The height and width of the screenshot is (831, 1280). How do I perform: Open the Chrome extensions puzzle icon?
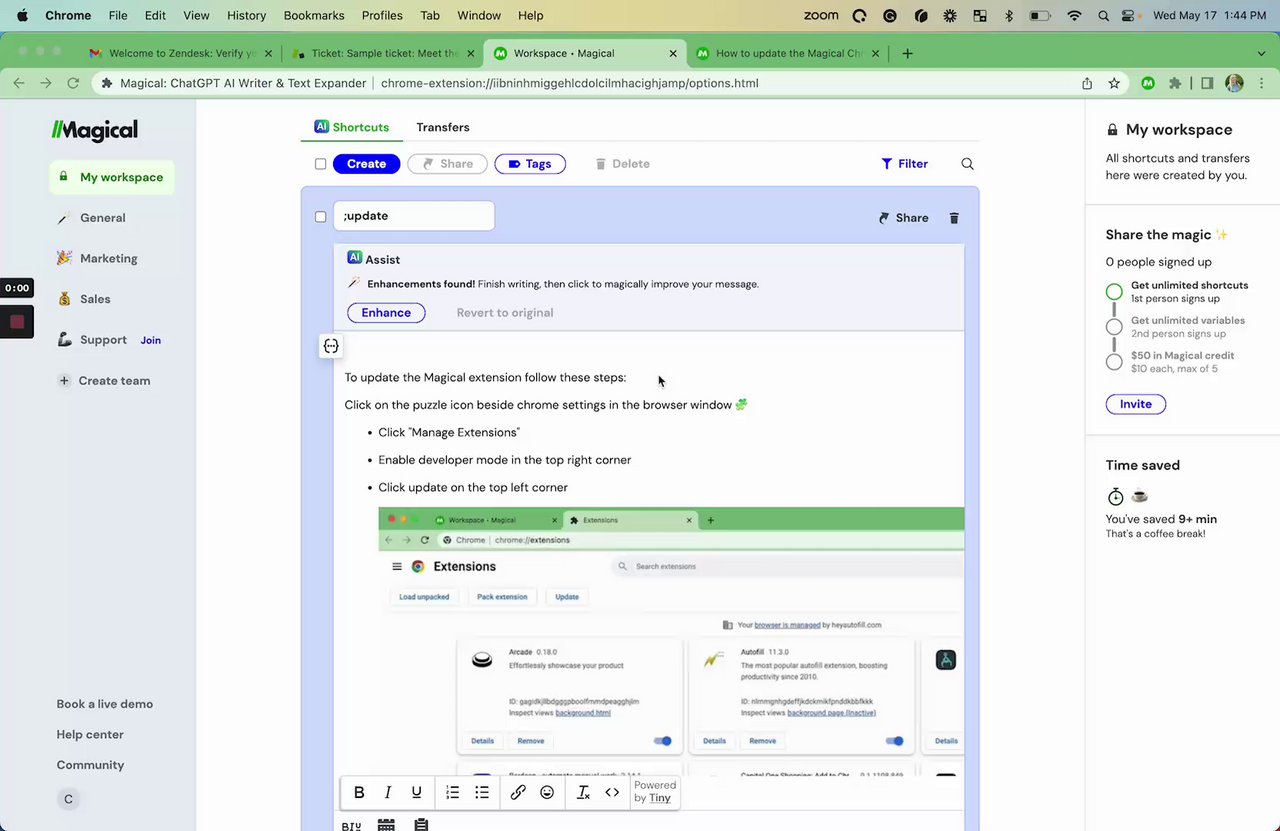[x=1175, y=83]
